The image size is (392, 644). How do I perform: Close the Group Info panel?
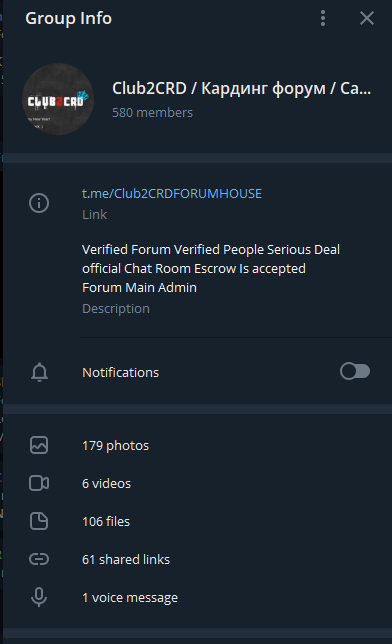tap(367, 18)
